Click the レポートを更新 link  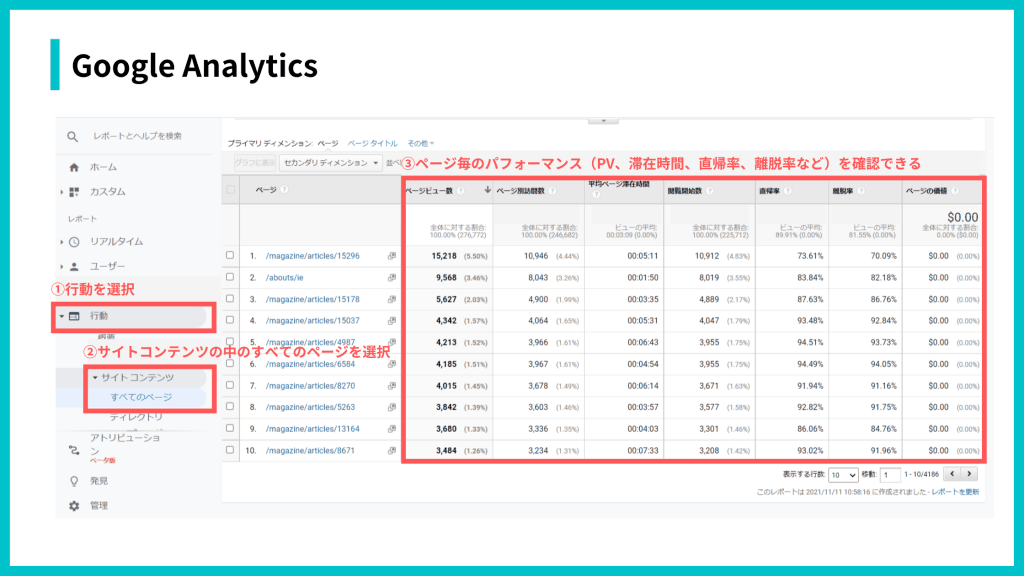[x=955, y=492]
